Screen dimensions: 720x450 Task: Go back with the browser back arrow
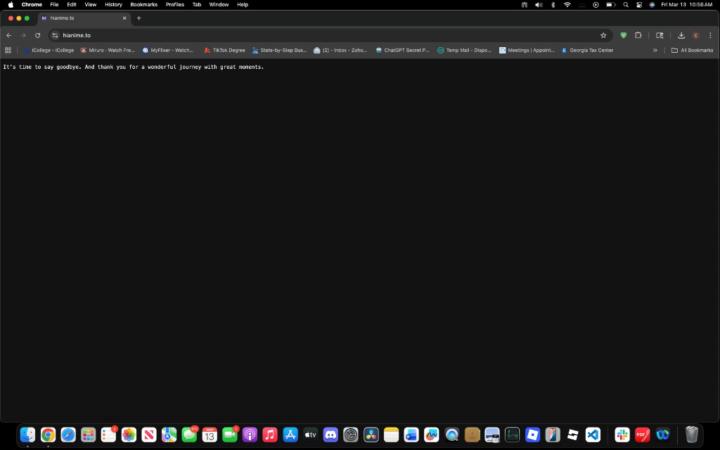coord(9,35)
